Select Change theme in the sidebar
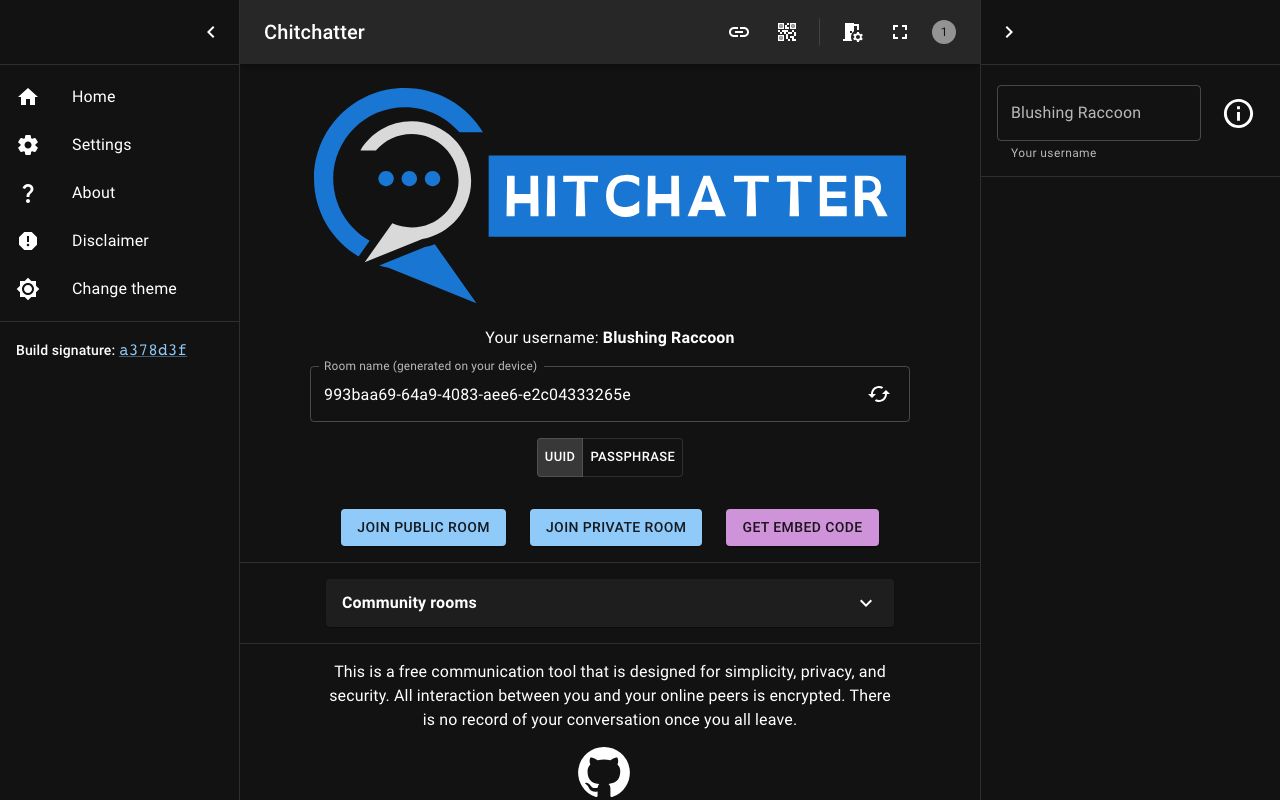The height and width of the screenshot is (800, 1280). [120, 289]
